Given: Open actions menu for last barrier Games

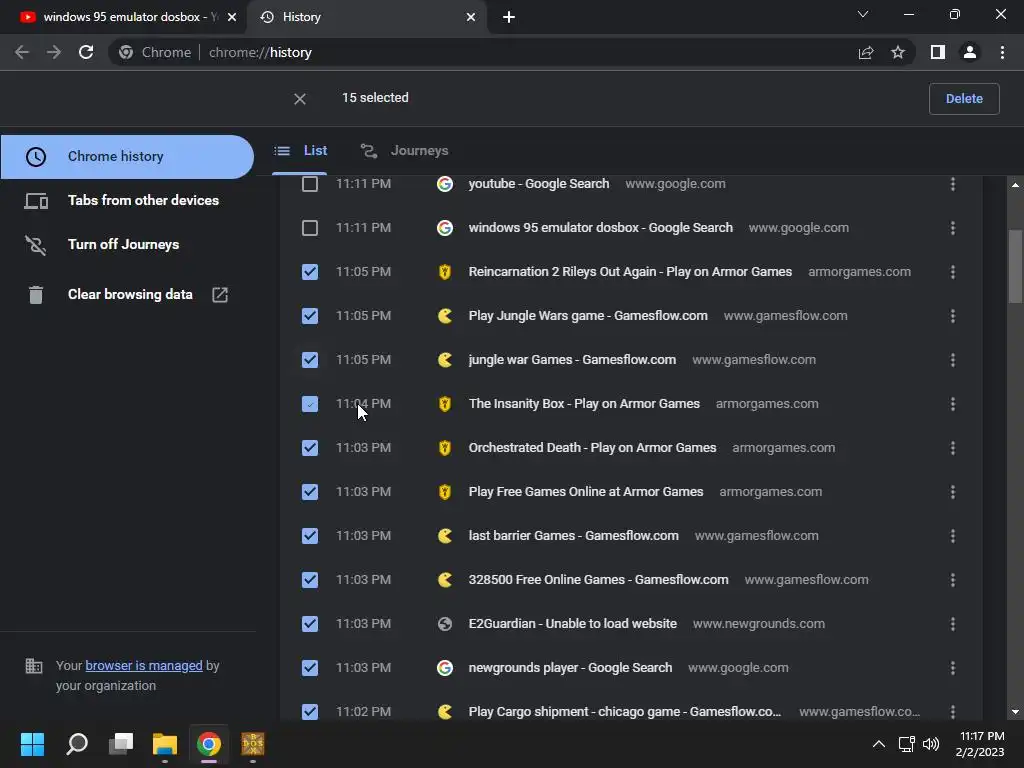Looking at the screenshot, I should coord(953,536).
